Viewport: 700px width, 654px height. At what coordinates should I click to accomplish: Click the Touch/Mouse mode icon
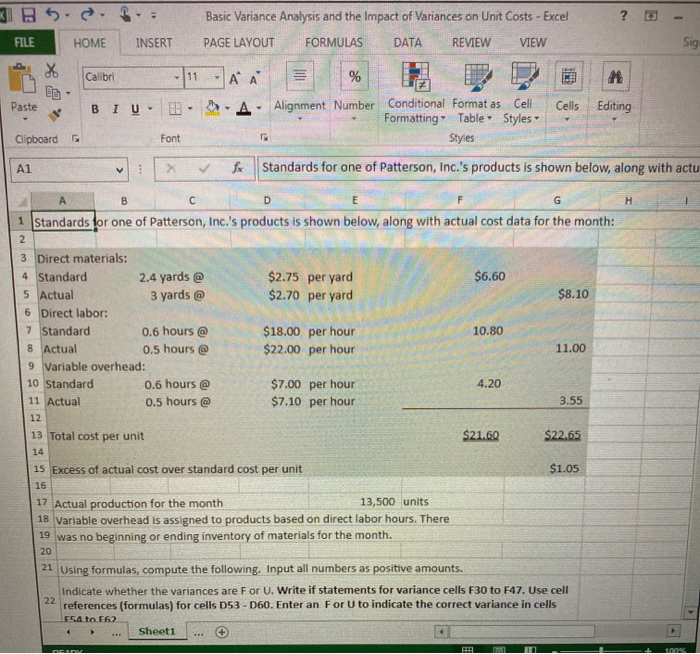pos(126,15)
